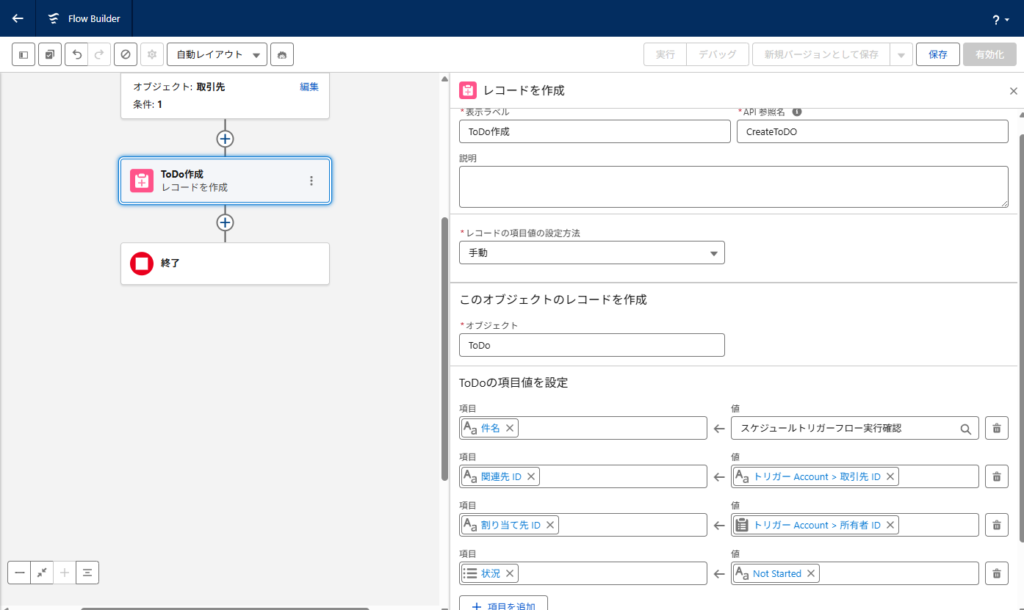The width and height of the screenshot is (1024, 610).
Task: Click the Not Started value combobox
Action: pos(855,573)
